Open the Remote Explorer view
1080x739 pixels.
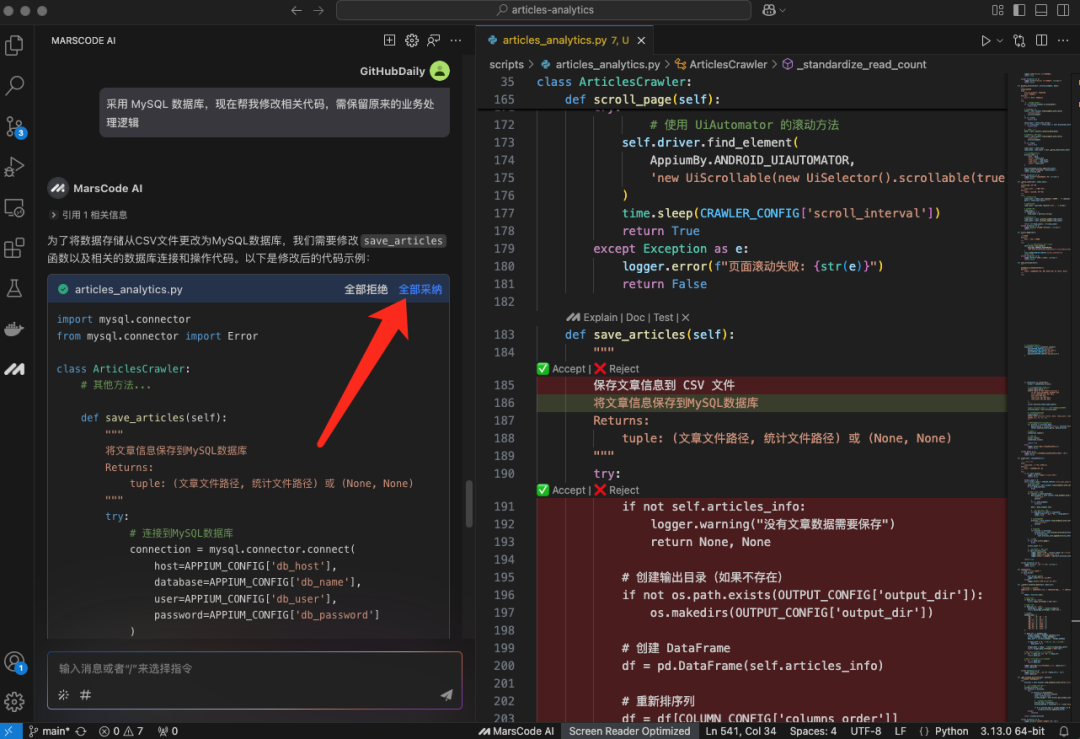[x=14, y=207]
